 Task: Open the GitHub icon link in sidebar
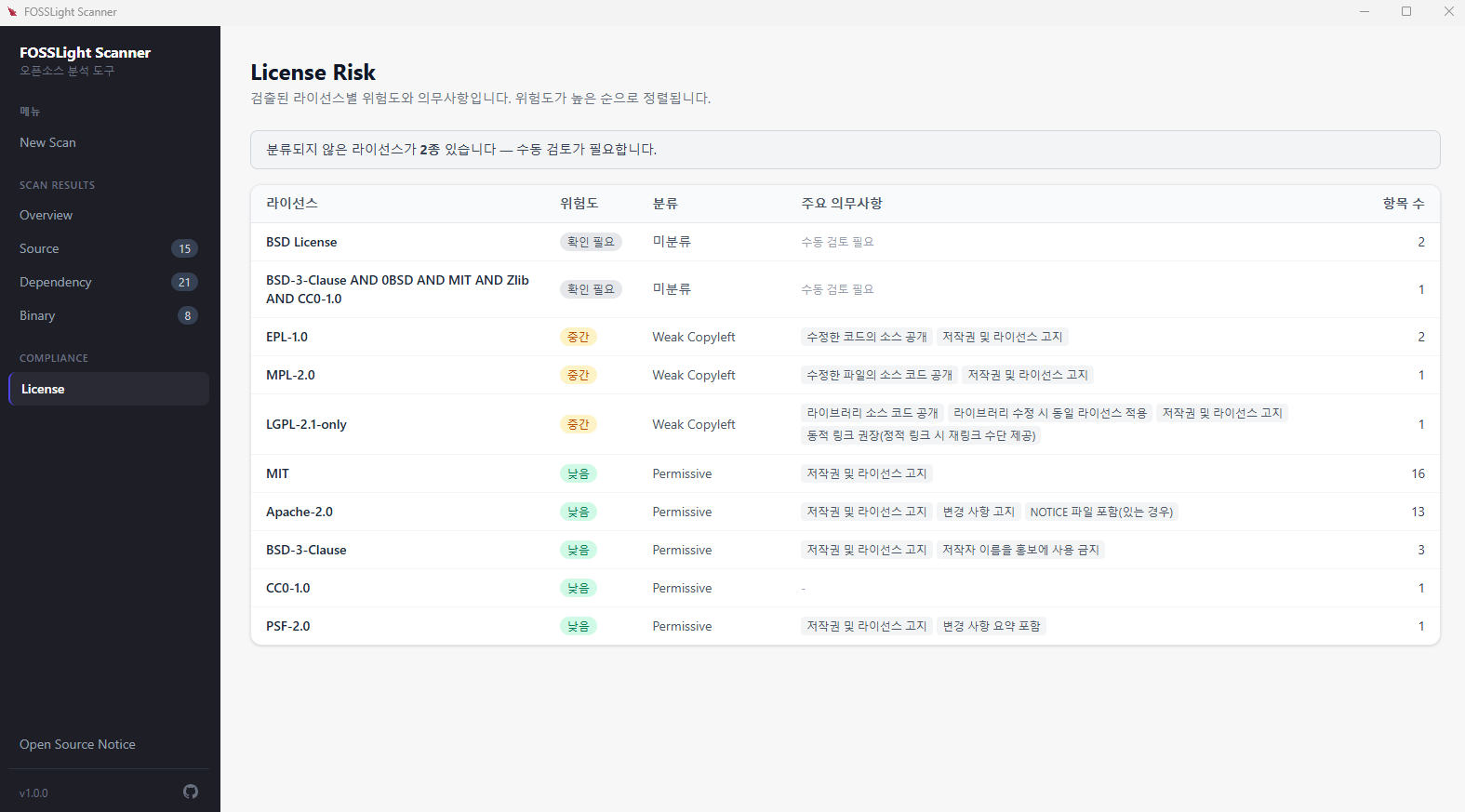pyautogui.click(x=191, y=792)
